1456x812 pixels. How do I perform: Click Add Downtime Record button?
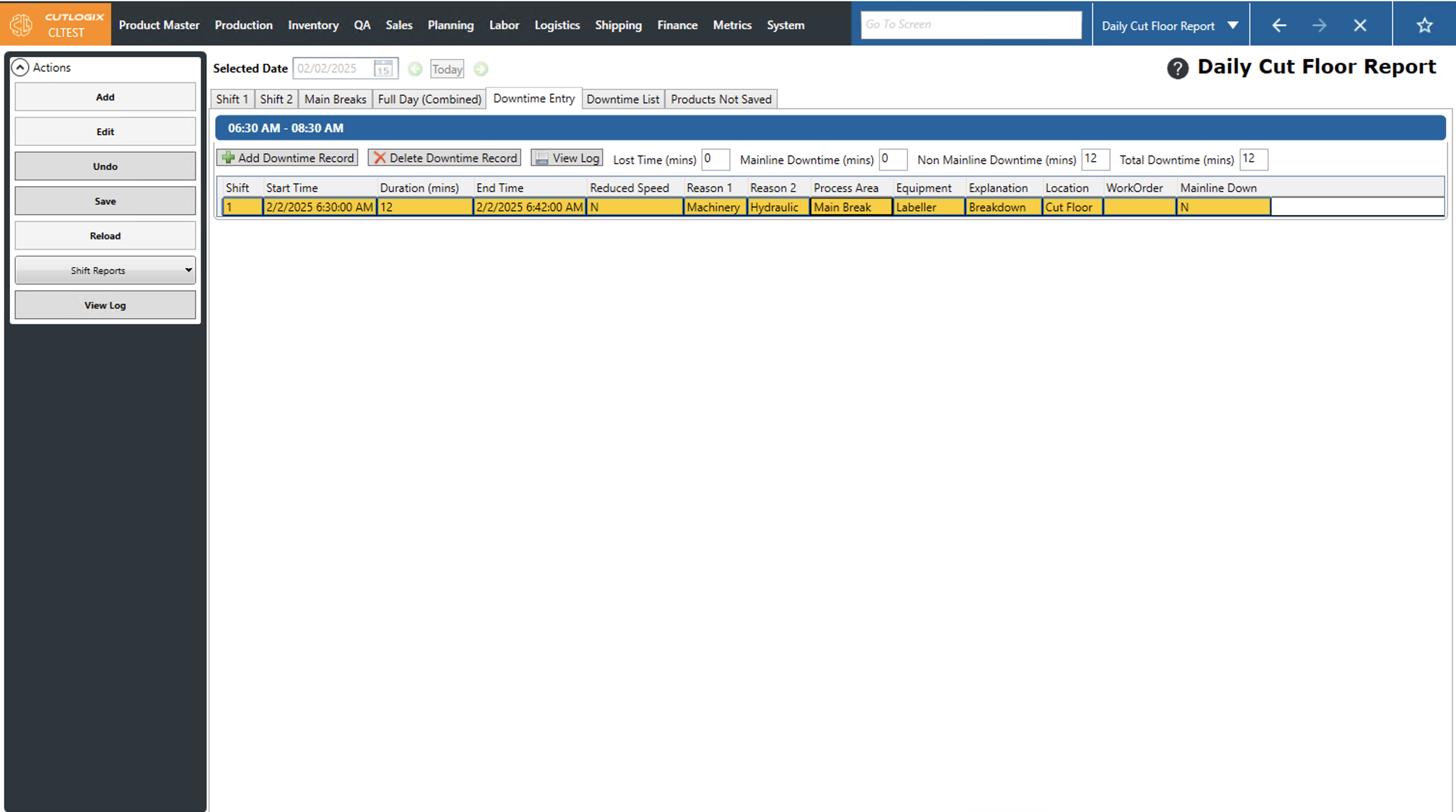288,158
